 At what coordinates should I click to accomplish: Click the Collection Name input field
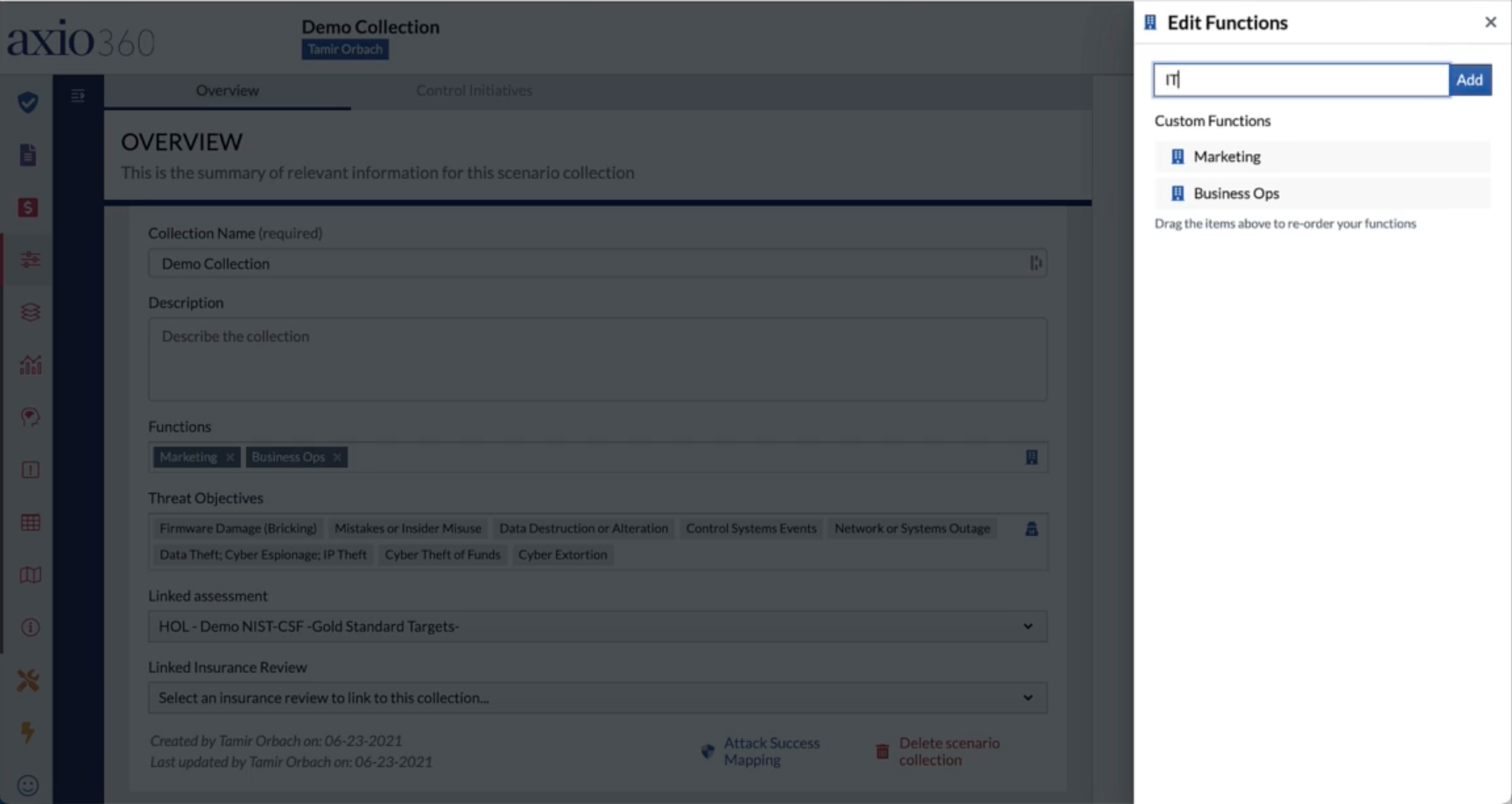[x=597, y=263]
